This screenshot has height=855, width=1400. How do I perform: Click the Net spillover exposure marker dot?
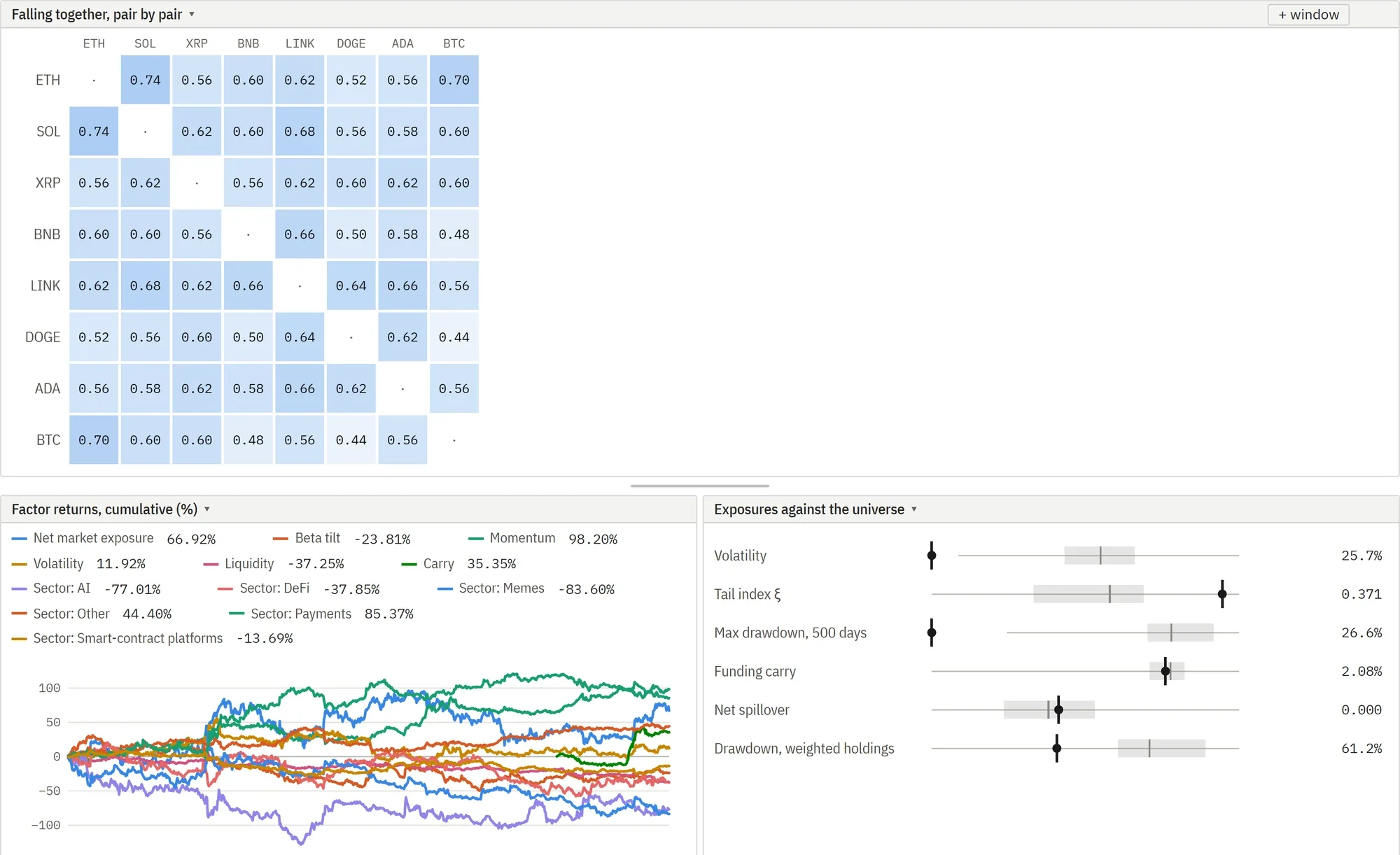coord(1058,709)
